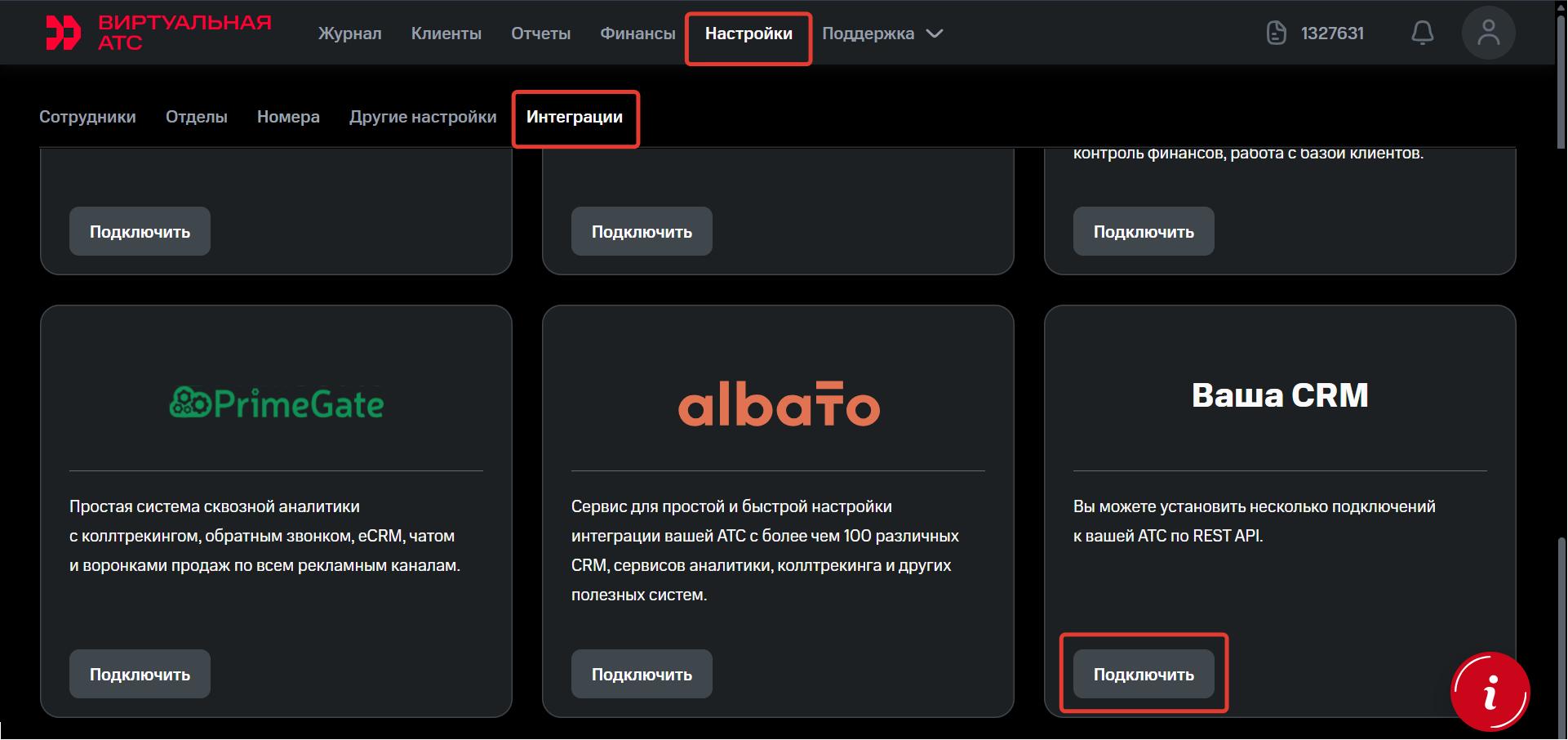Click Подключить under albato card
This screenshot has height=740, width=1568.
coord(642,674)
